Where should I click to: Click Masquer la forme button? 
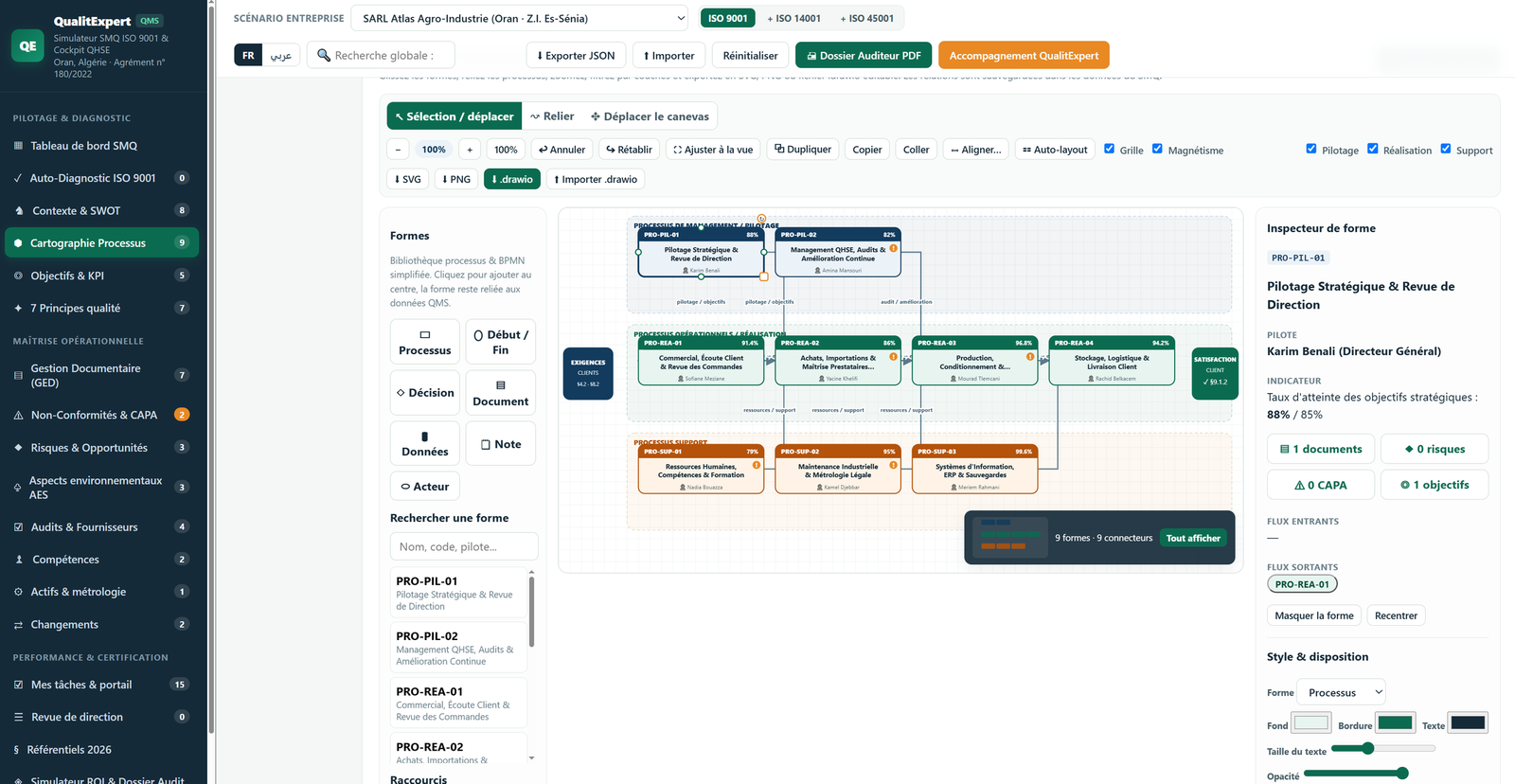(1314, 615)
